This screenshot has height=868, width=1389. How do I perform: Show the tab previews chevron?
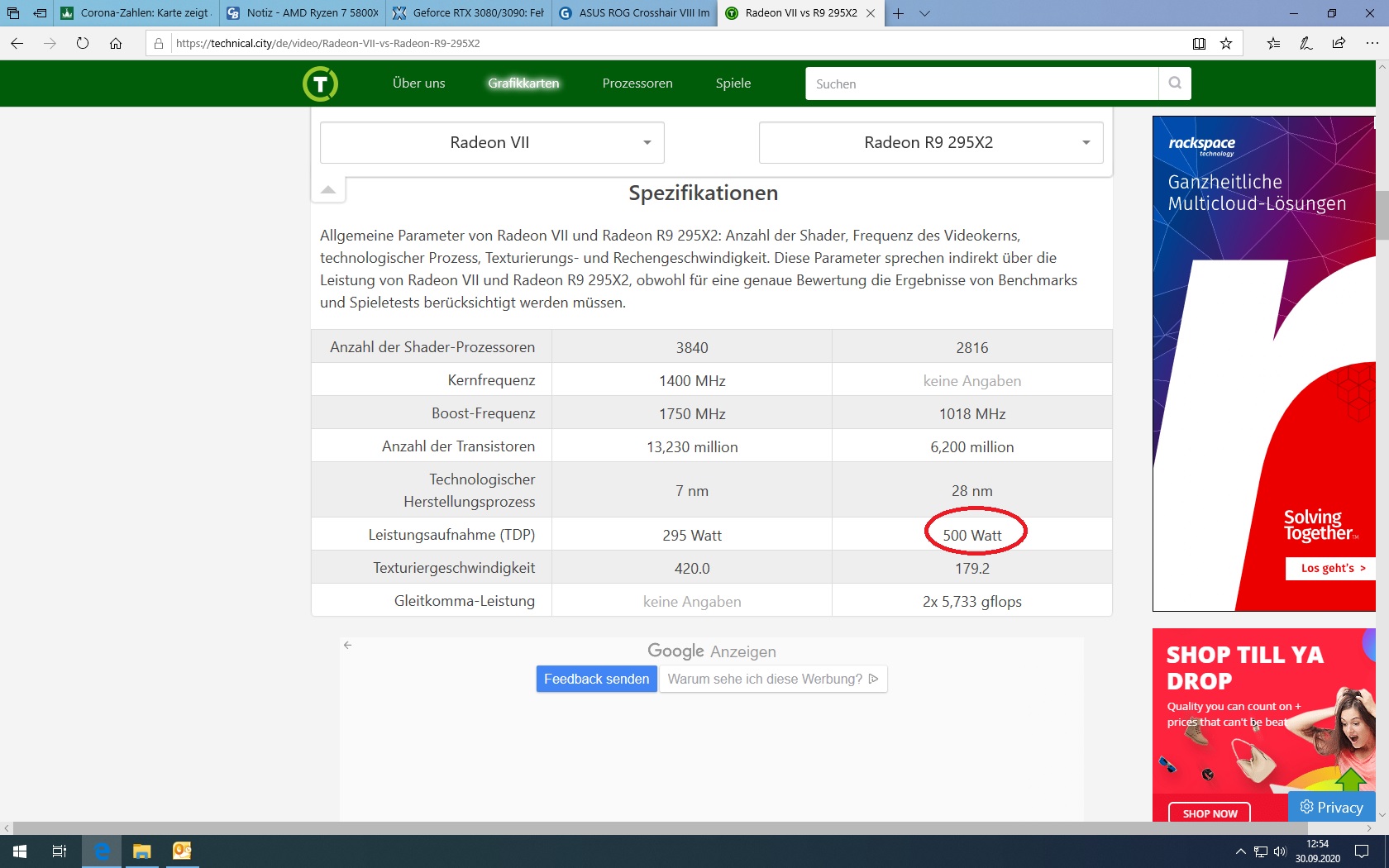(924, 13)
